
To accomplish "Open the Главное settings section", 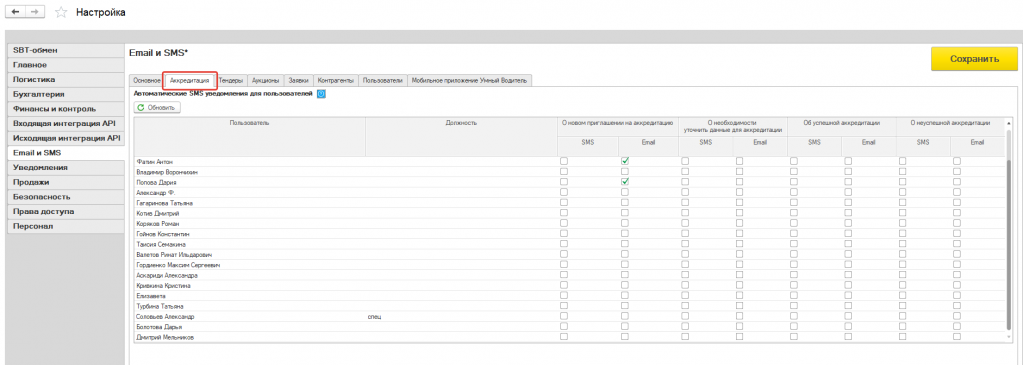I will [65, 65].
